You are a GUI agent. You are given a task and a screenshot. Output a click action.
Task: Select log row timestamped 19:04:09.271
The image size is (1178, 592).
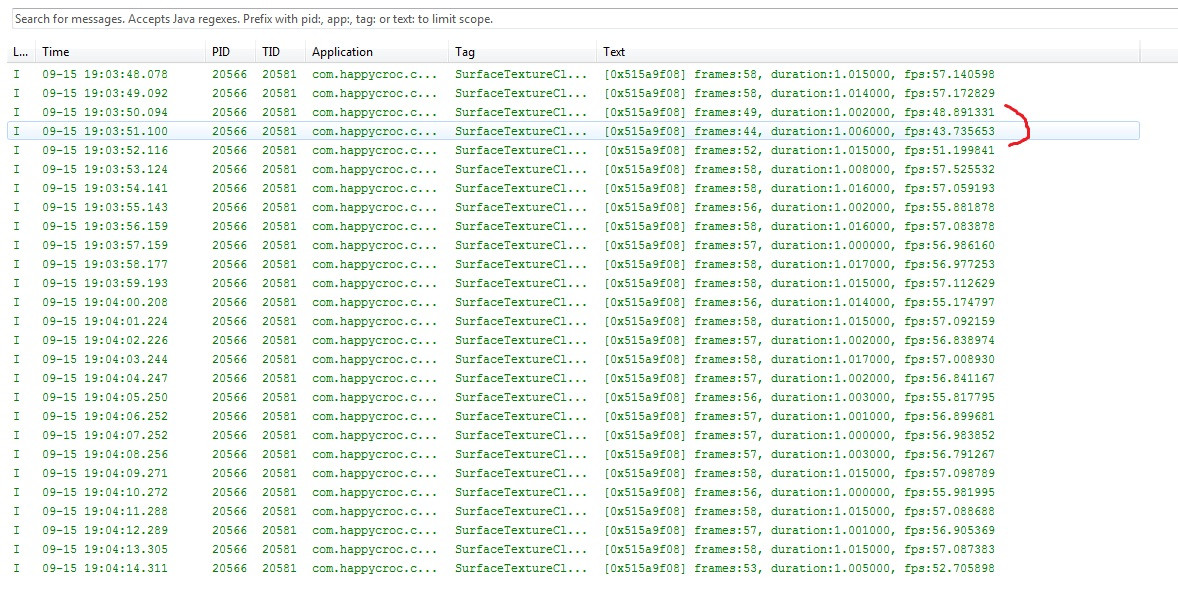tap(574, 473)
